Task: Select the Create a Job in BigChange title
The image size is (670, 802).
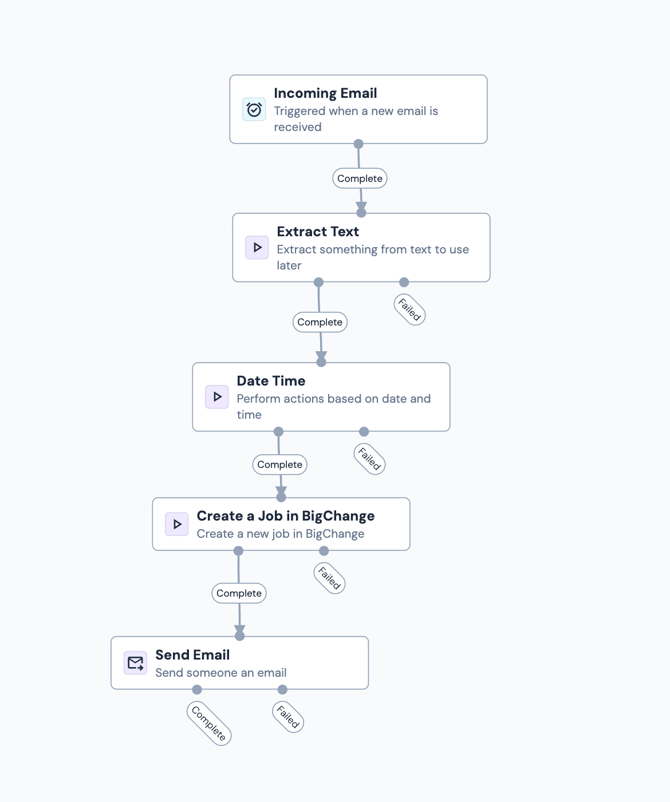Action: click(x=285, y=516)
